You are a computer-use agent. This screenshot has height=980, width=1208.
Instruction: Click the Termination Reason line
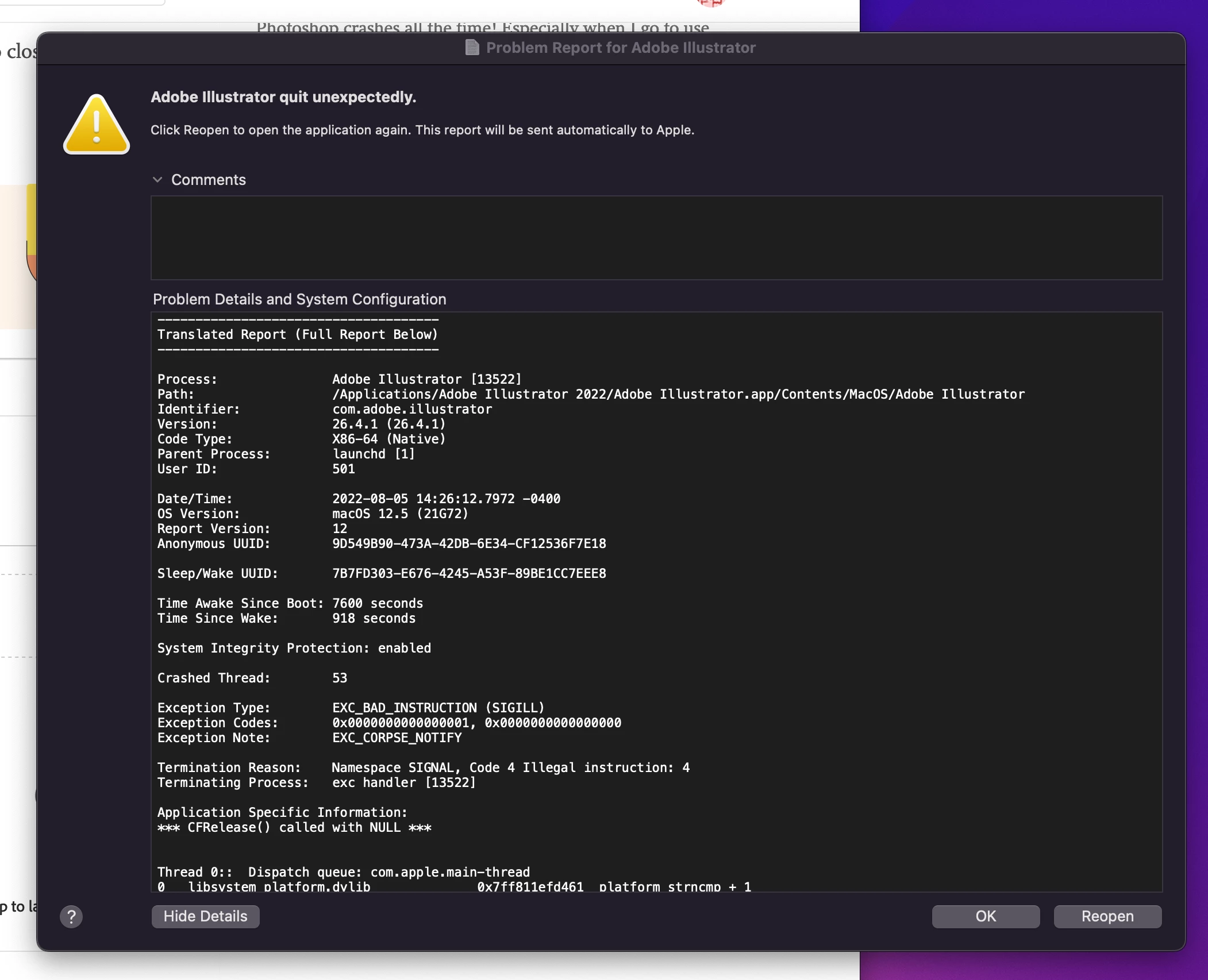coord(423,767)
